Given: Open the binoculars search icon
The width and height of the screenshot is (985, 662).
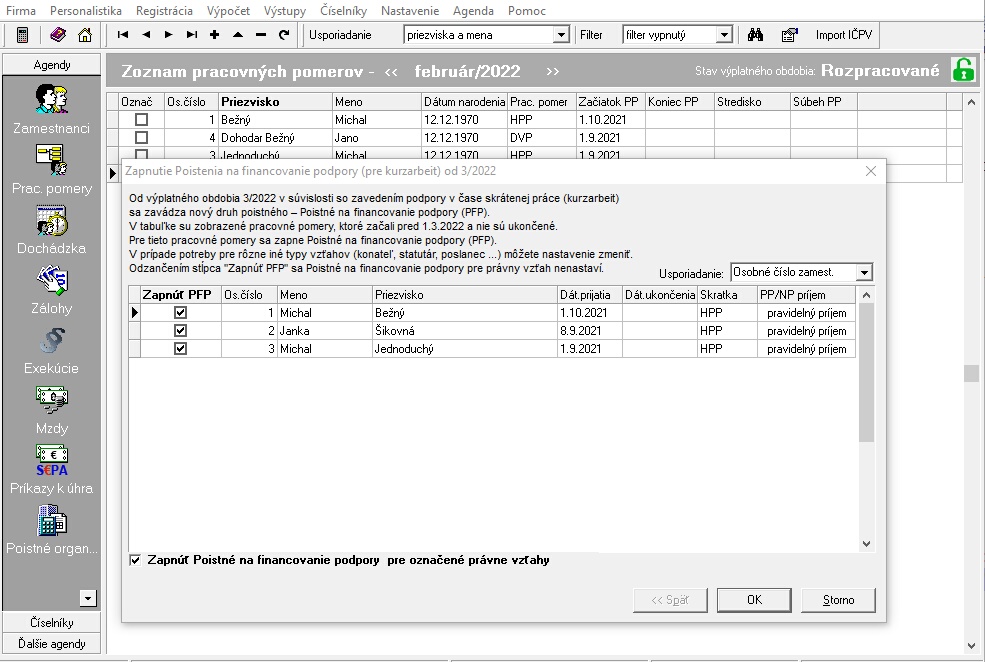Looking at the screenshot, I should tap(755, 35).
